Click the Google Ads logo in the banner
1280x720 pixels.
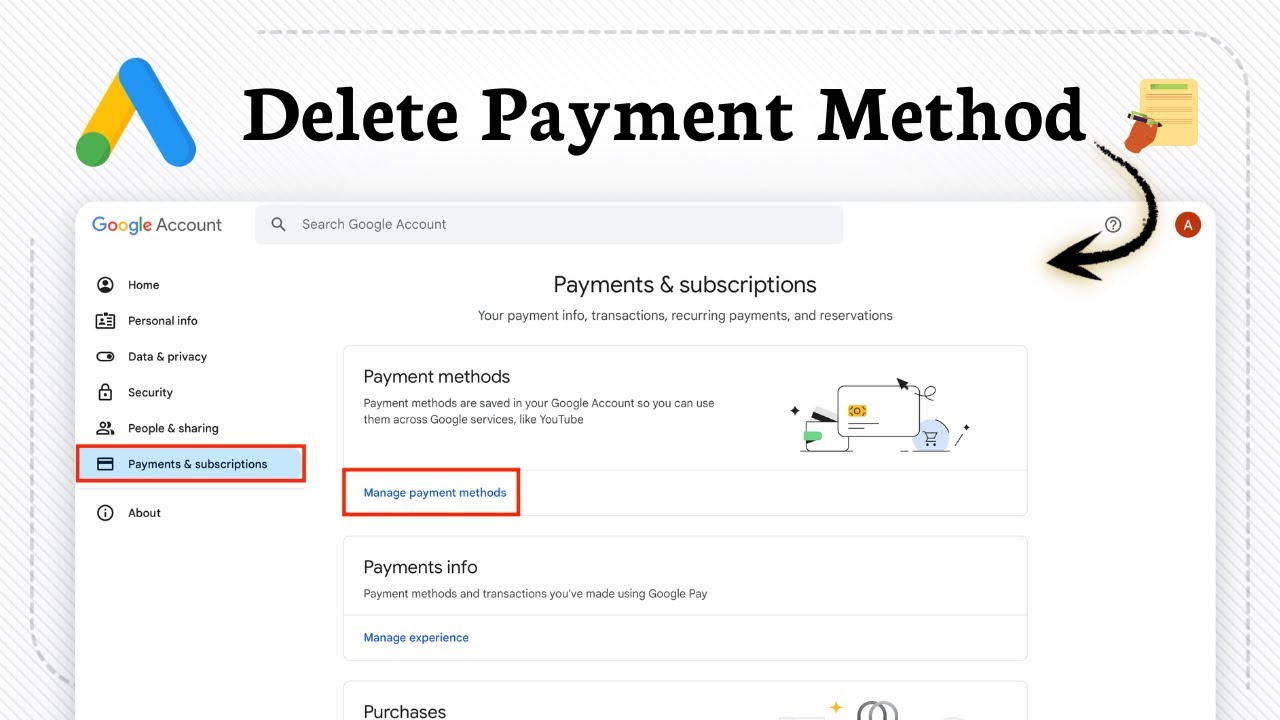click(x=136, y=112)
